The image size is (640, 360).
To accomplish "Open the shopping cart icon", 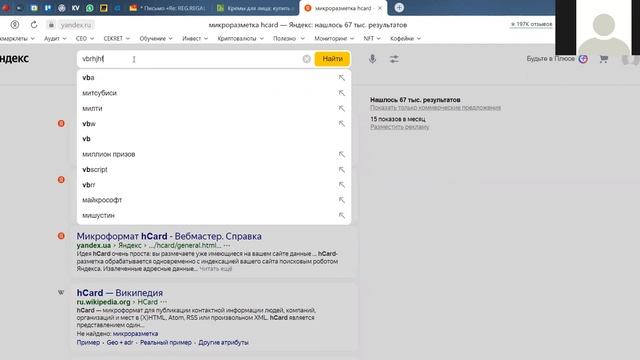I will [x=604, y=59].
